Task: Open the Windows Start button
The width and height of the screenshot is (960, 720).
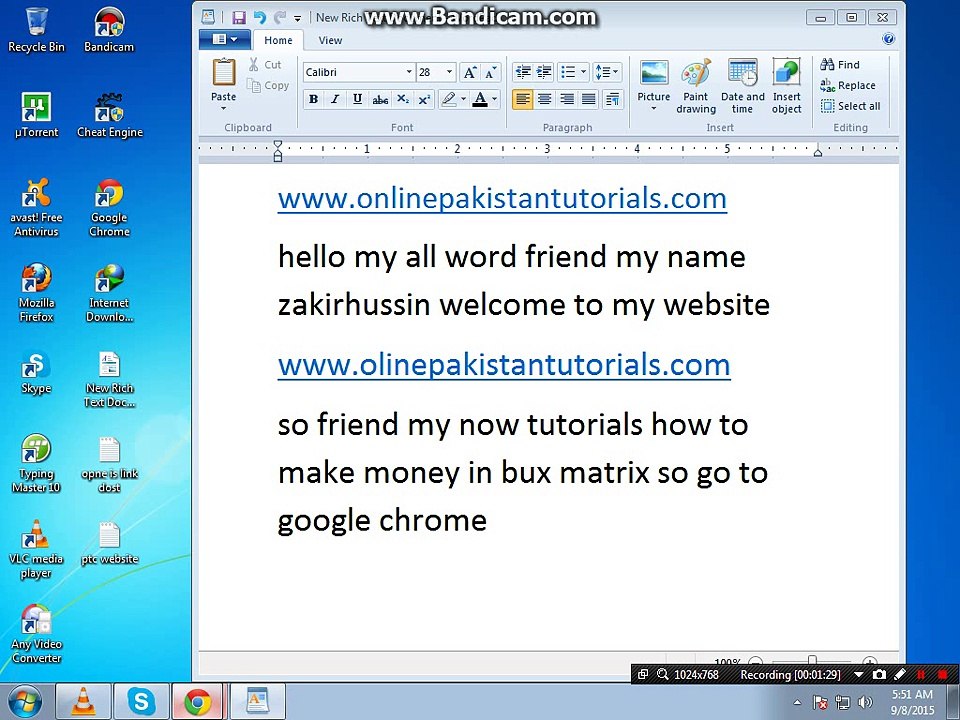Action: coord(25,702)
